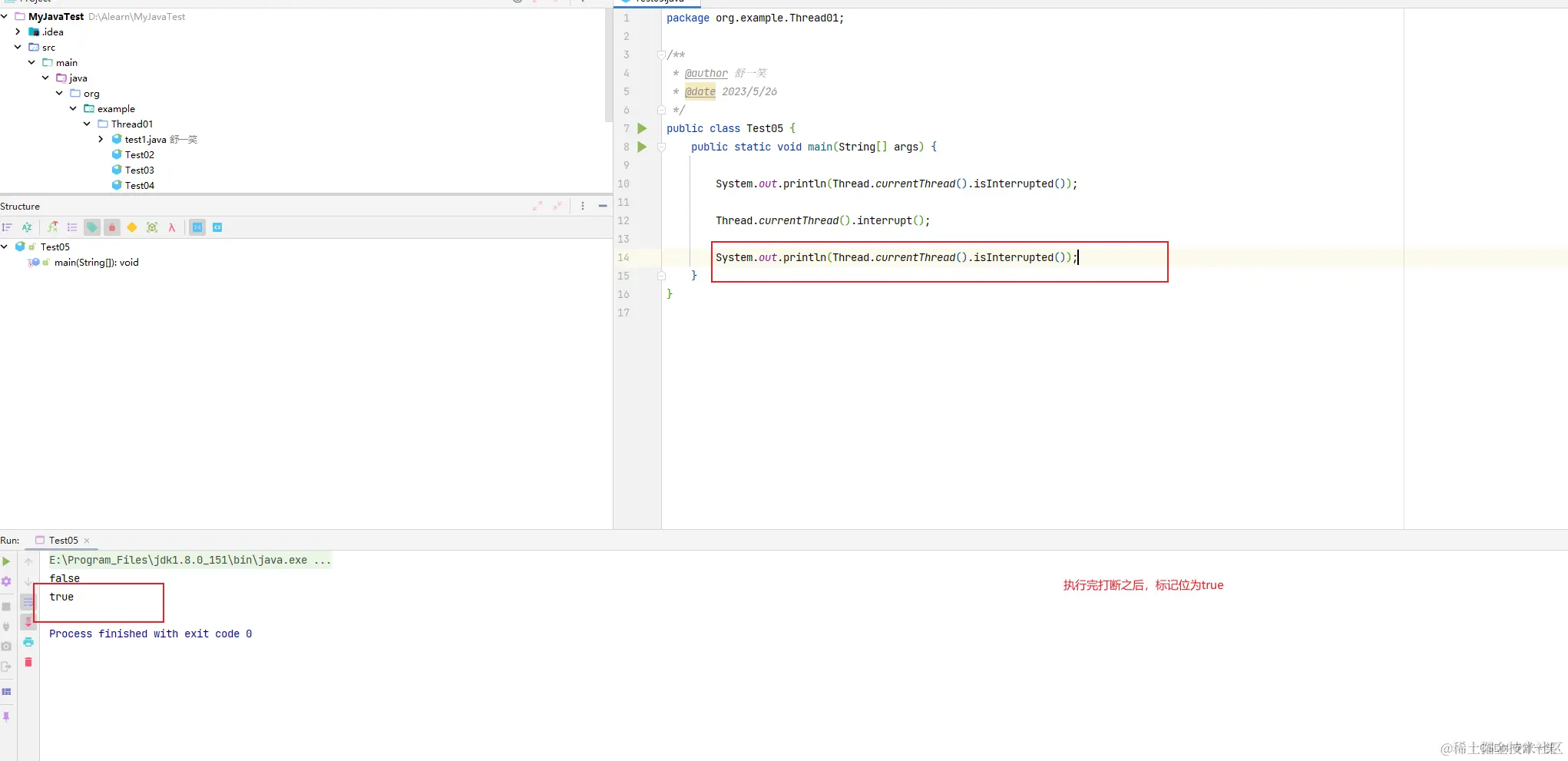Screen dimensions: 1568x761
Task: Collapse Test05 node in Structure
Action: tap(5, 246)
